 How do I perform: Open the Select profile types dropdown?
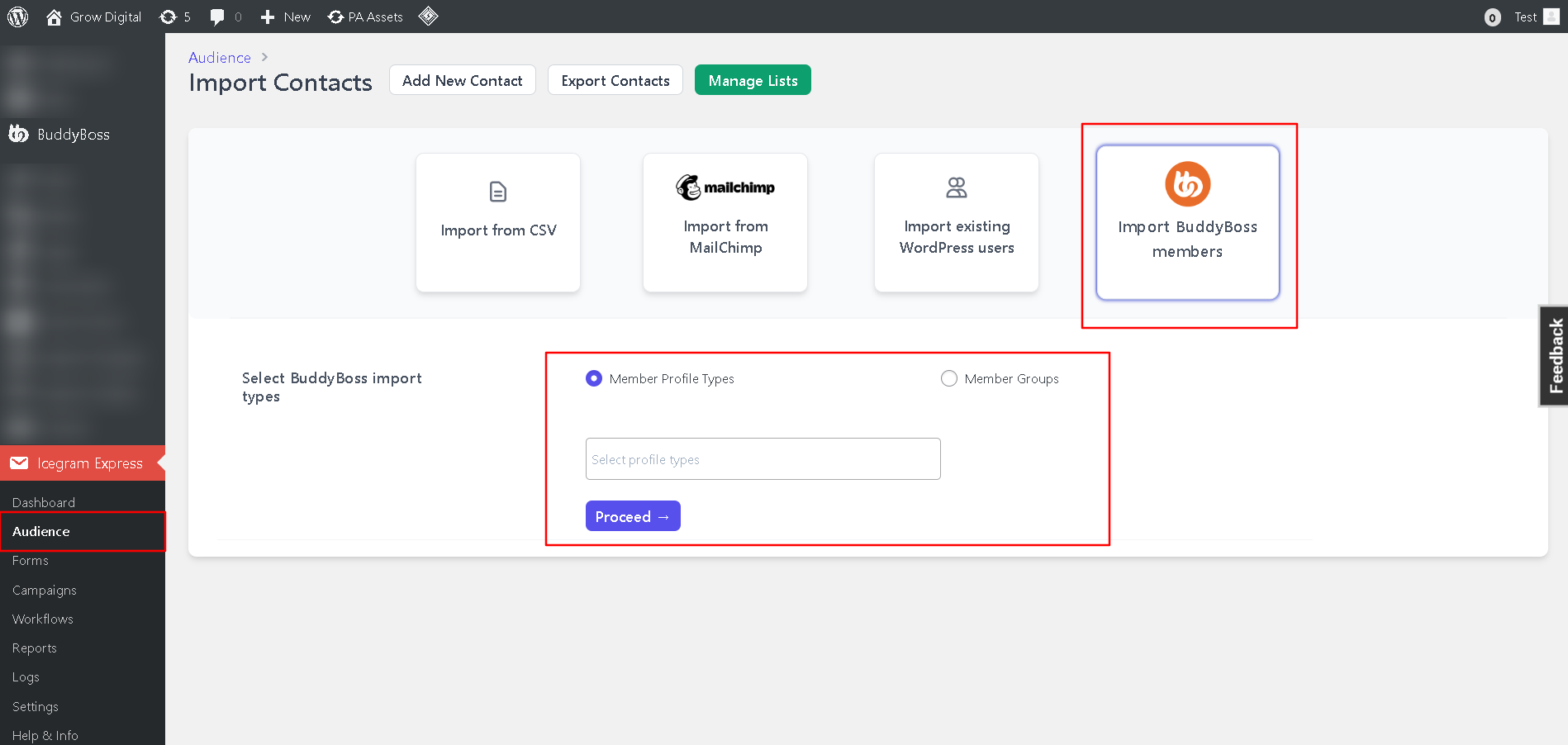tap(763, 458)
